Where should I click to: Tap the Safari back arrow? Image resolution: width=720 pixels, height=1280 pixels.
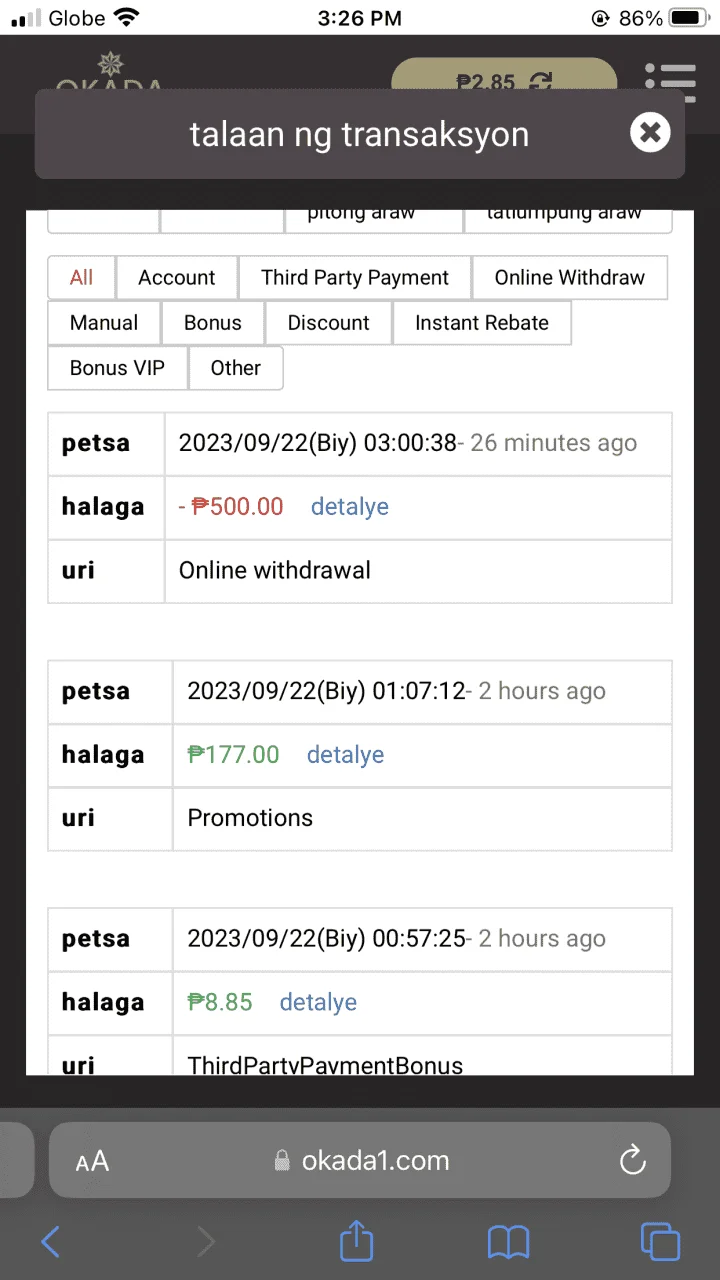[x=50, y=1242]
